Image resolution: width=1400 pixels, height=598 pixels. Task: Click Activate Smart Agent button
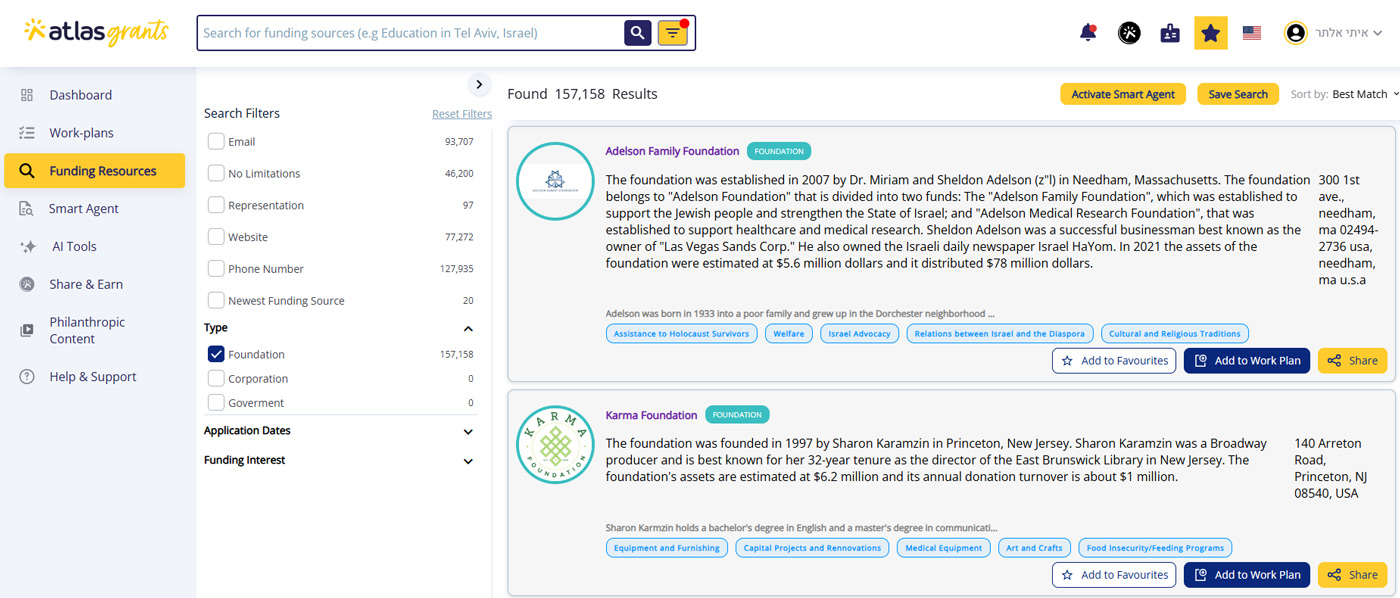pyautogui.click(x=1123, y=94)
